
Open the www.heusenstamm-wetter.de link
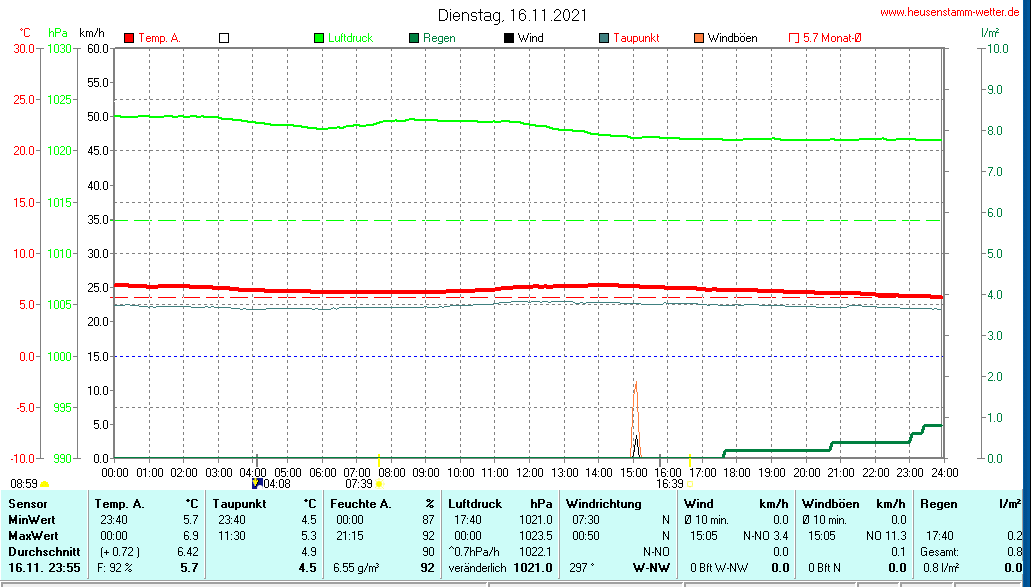pos(949,12)
